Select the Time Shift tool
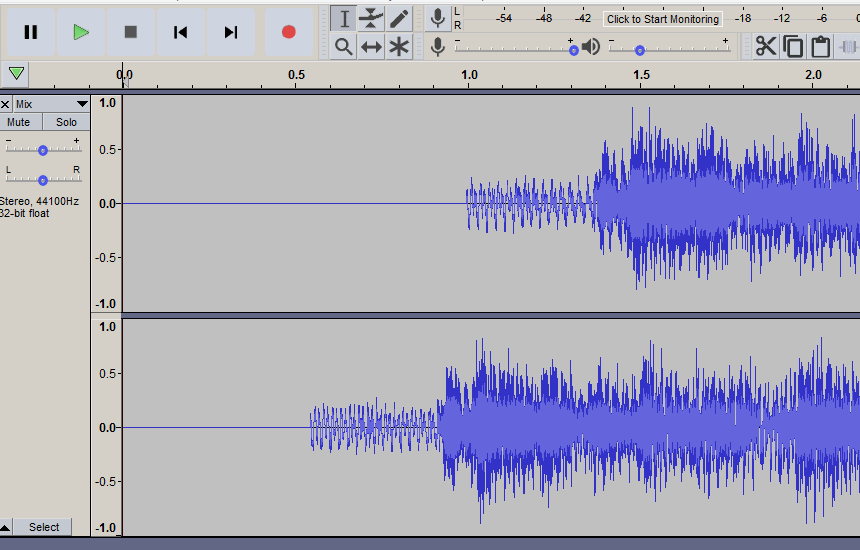The image size is (860, 550). click(372, 46)
